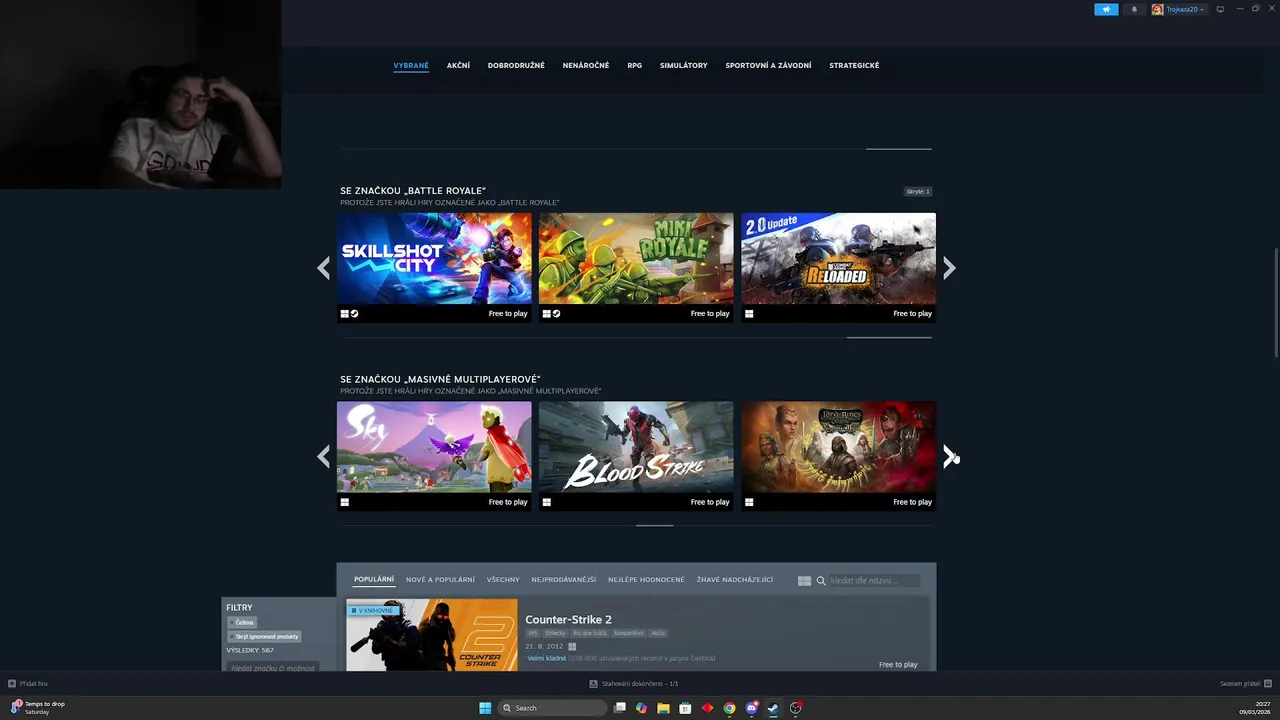
Task: Open the Counter-Strike 2 capsule image
Action: (x=432, y=635)
